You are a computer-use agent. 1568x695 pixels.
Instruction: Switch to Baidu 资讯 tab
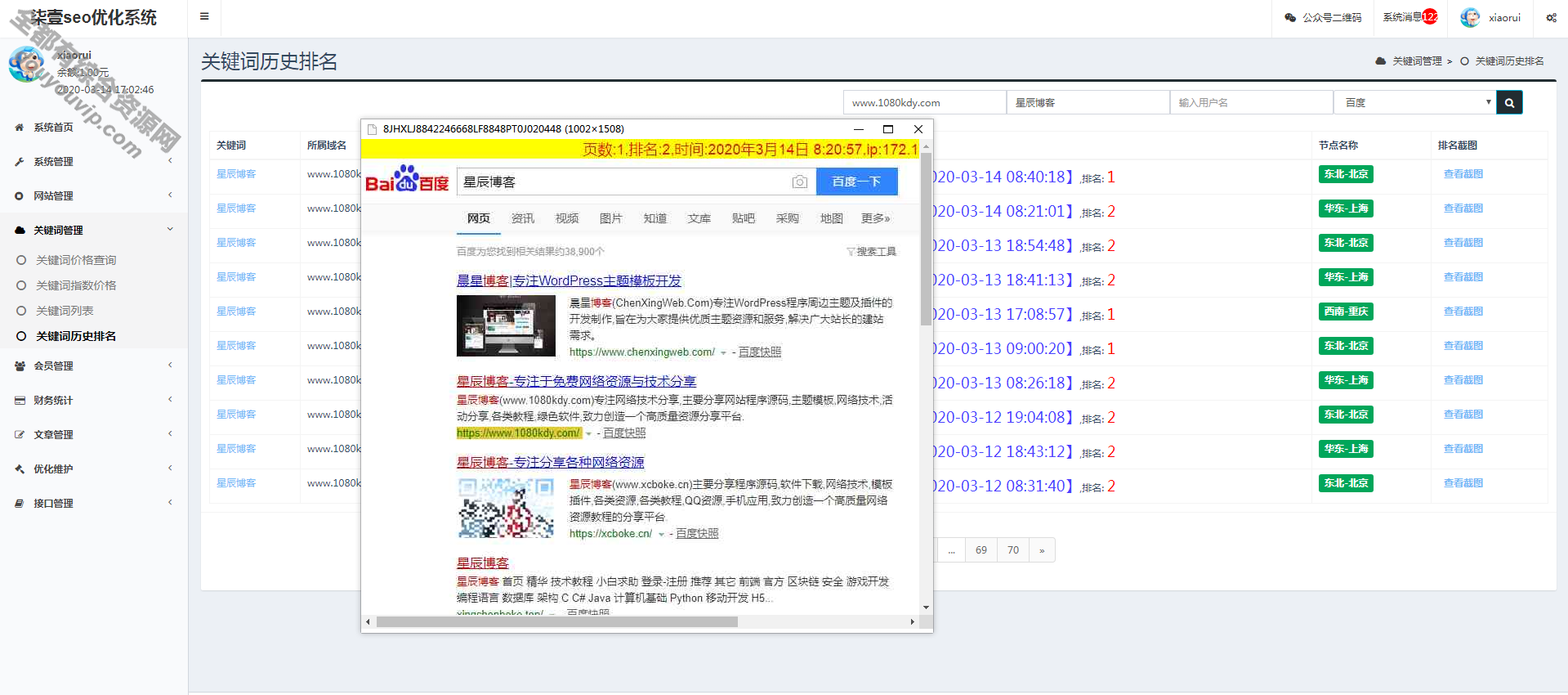[x=523, y=218]
